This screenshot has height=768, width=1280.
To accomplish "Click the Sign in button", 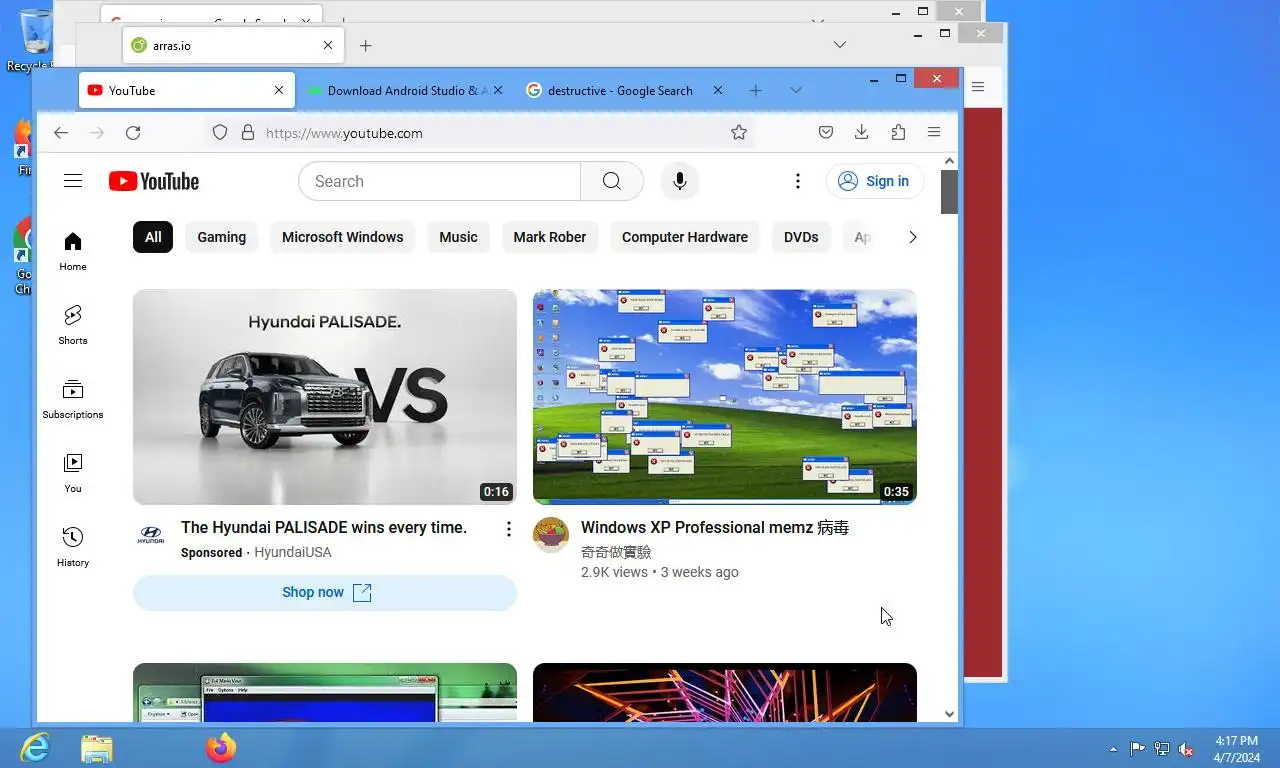I will 874,181.
